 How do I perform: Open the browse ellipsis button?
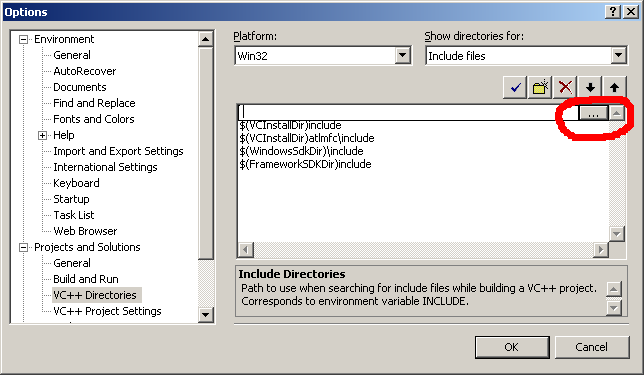[593, 113]
